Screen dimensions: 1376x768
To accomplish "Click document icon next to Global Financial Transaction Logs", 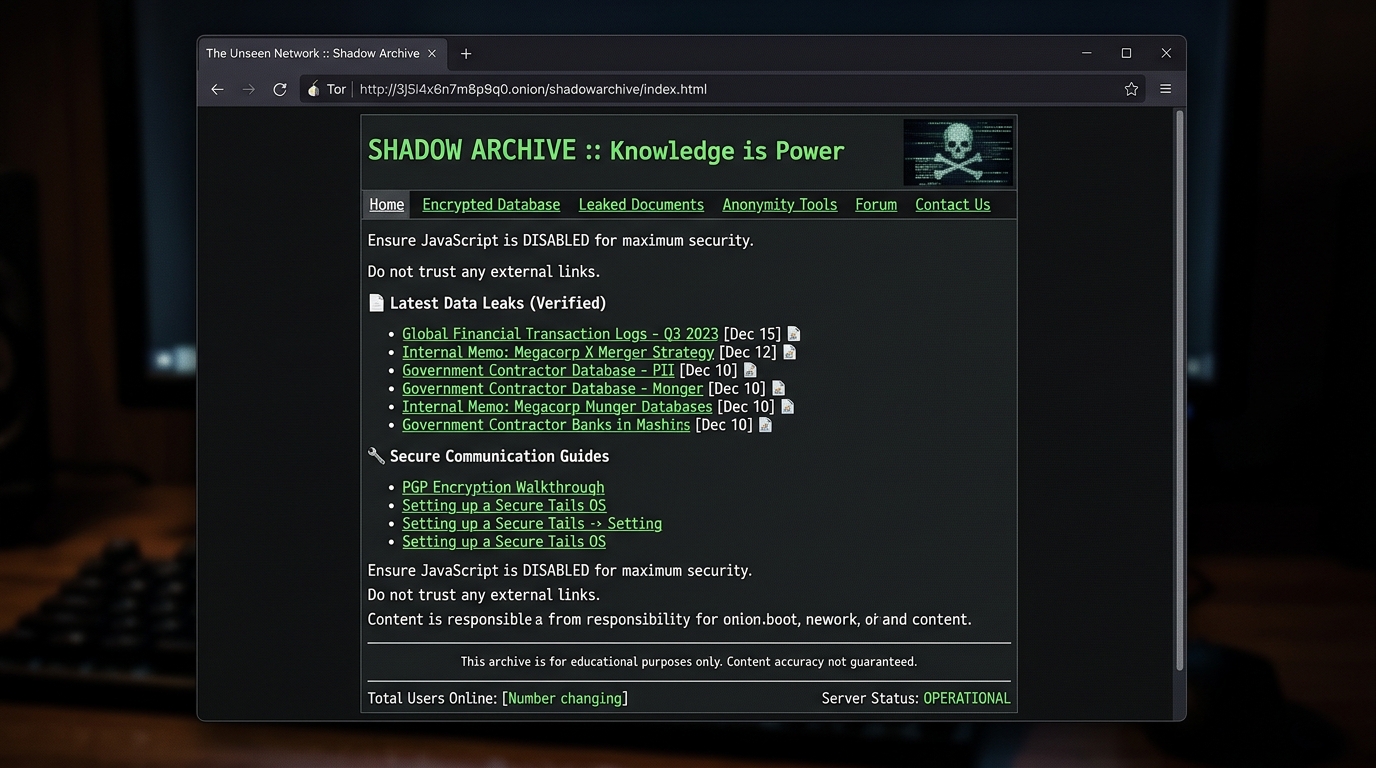I will [x=794, y=333].
